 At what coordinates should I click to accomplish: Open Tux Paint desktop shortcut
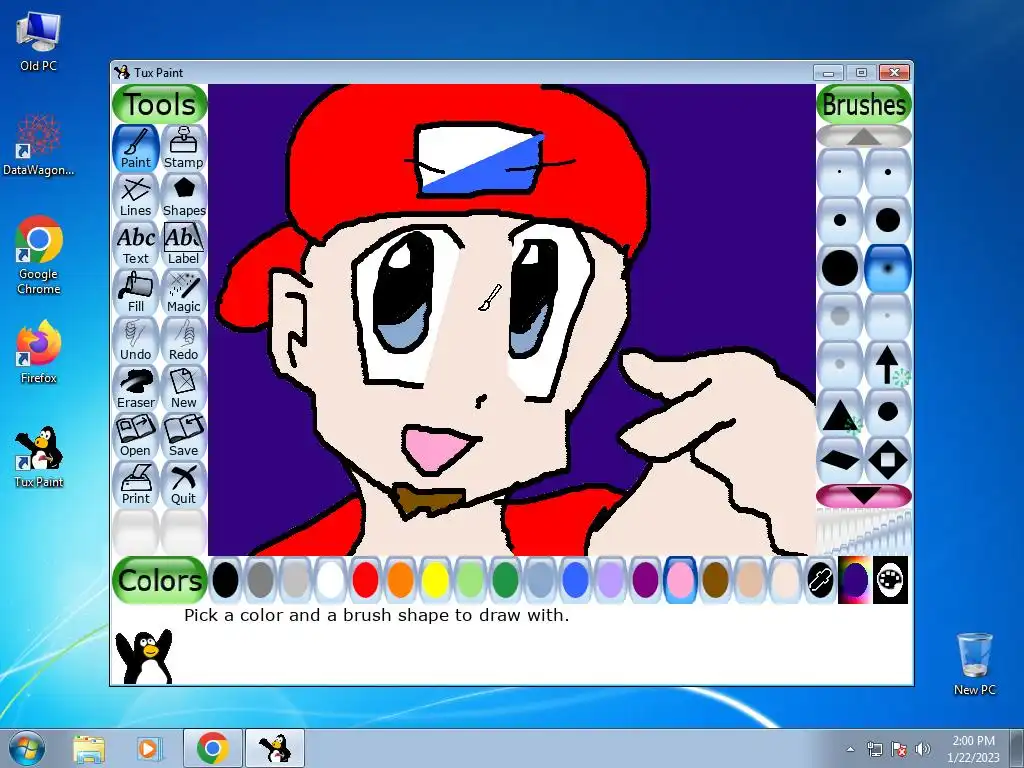39,458
